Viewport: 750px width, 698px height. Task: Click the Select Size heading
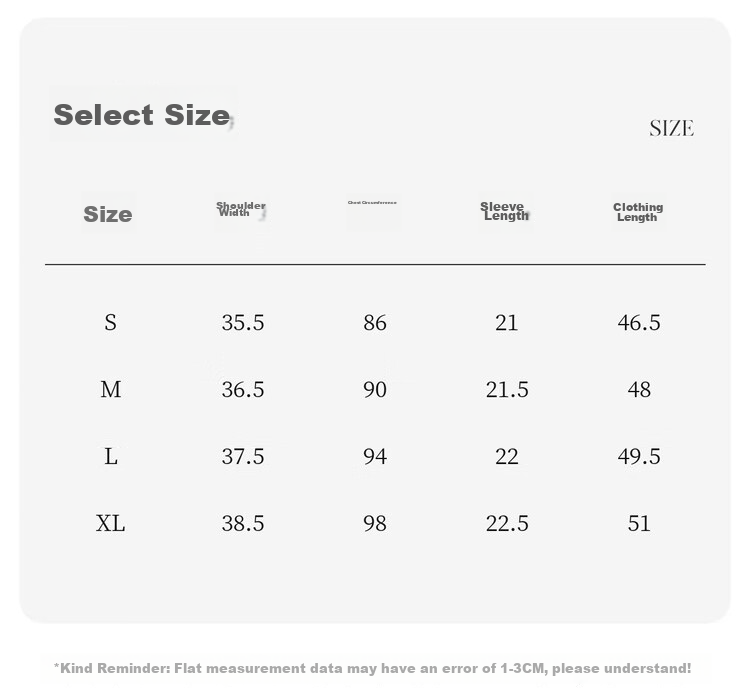(x=142, y=115)
